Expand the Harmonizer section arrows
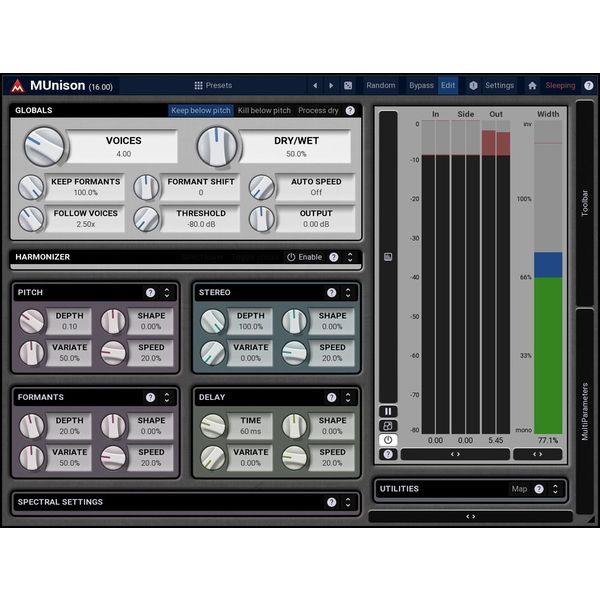Viewport: 600px width, 600px height. [x=350, y=257]
